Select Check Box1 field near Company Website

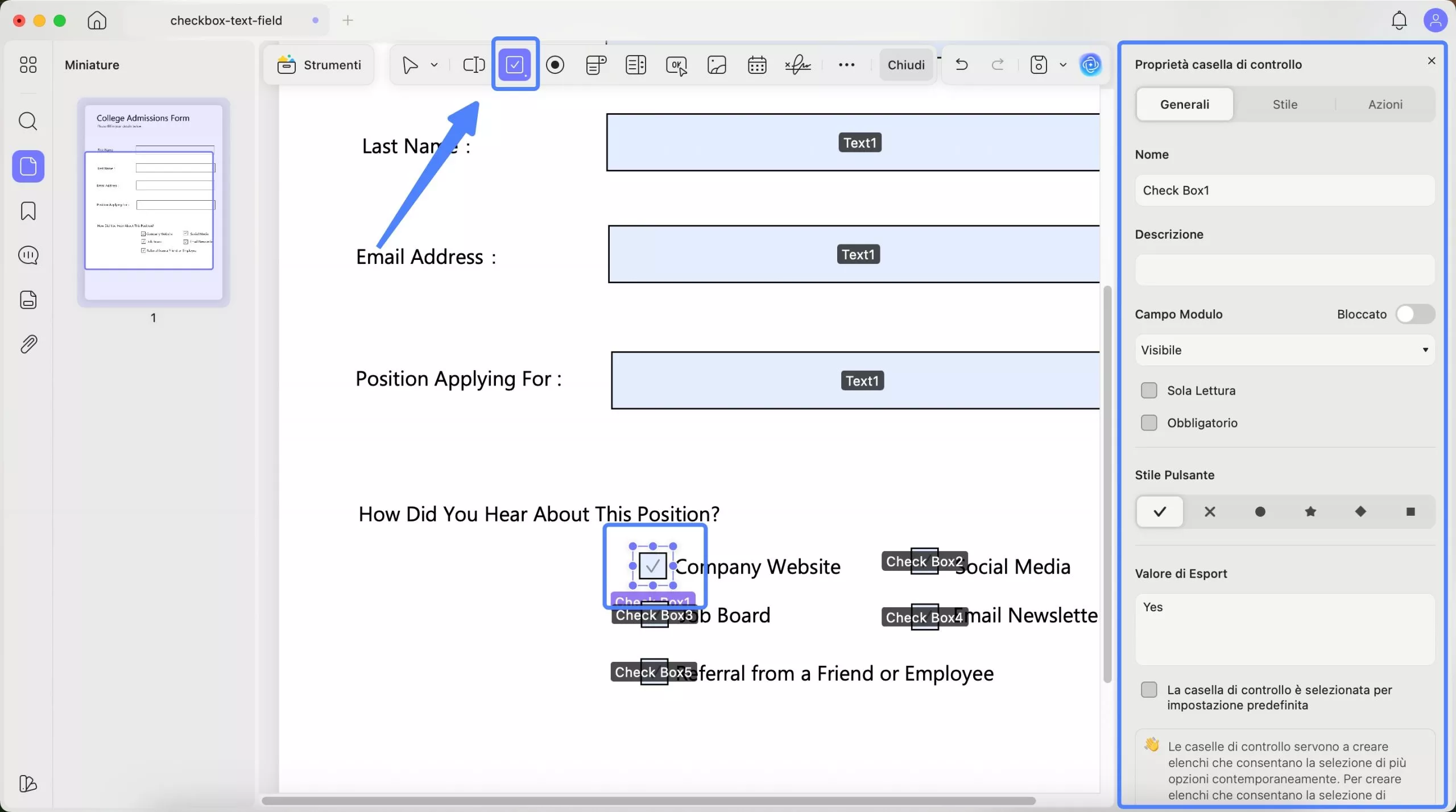click(x=652, y=566)
